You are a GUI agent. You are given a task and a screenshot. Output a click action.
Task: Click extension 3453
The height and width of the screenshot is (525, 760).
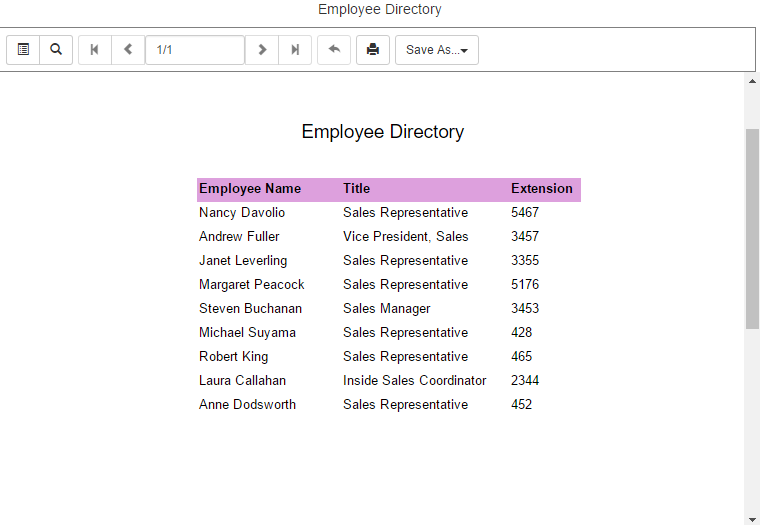(525, 308)
